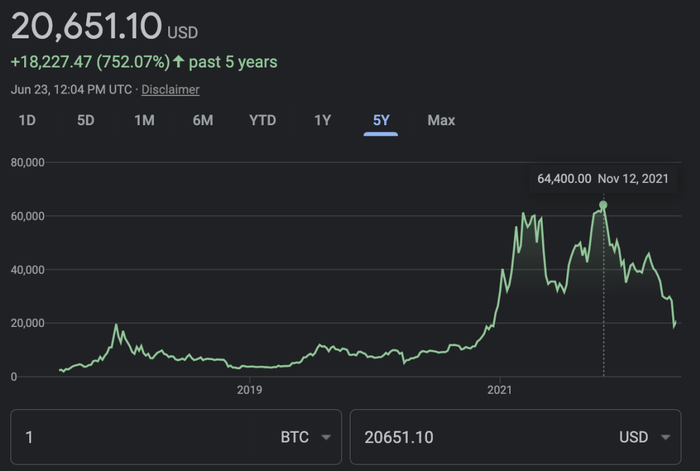Open the USD currency dropdown arrow
This screenshot has width=700, height=471.
tap(665, 437)
